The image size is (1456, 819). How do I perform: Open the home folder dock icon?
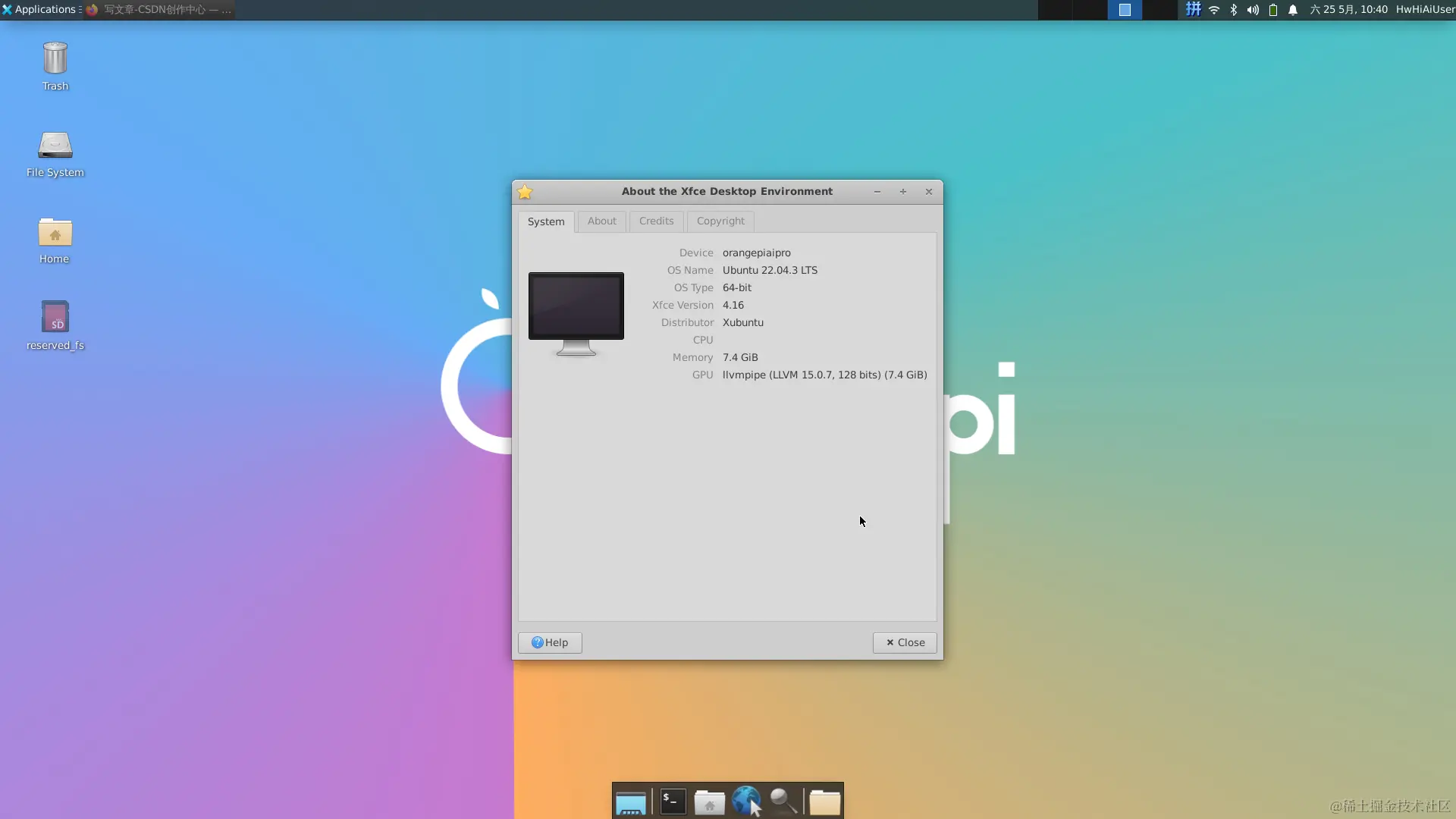coord(710,802)
